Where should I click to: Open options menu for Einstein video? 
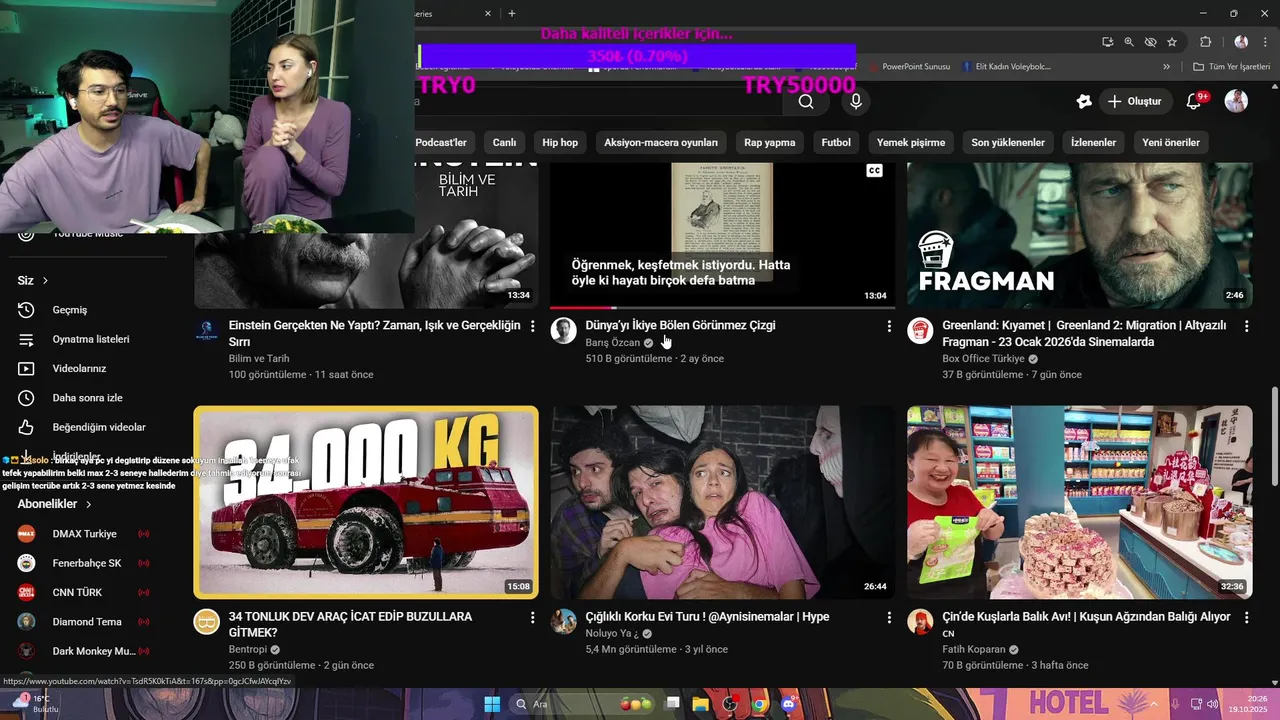532,326
